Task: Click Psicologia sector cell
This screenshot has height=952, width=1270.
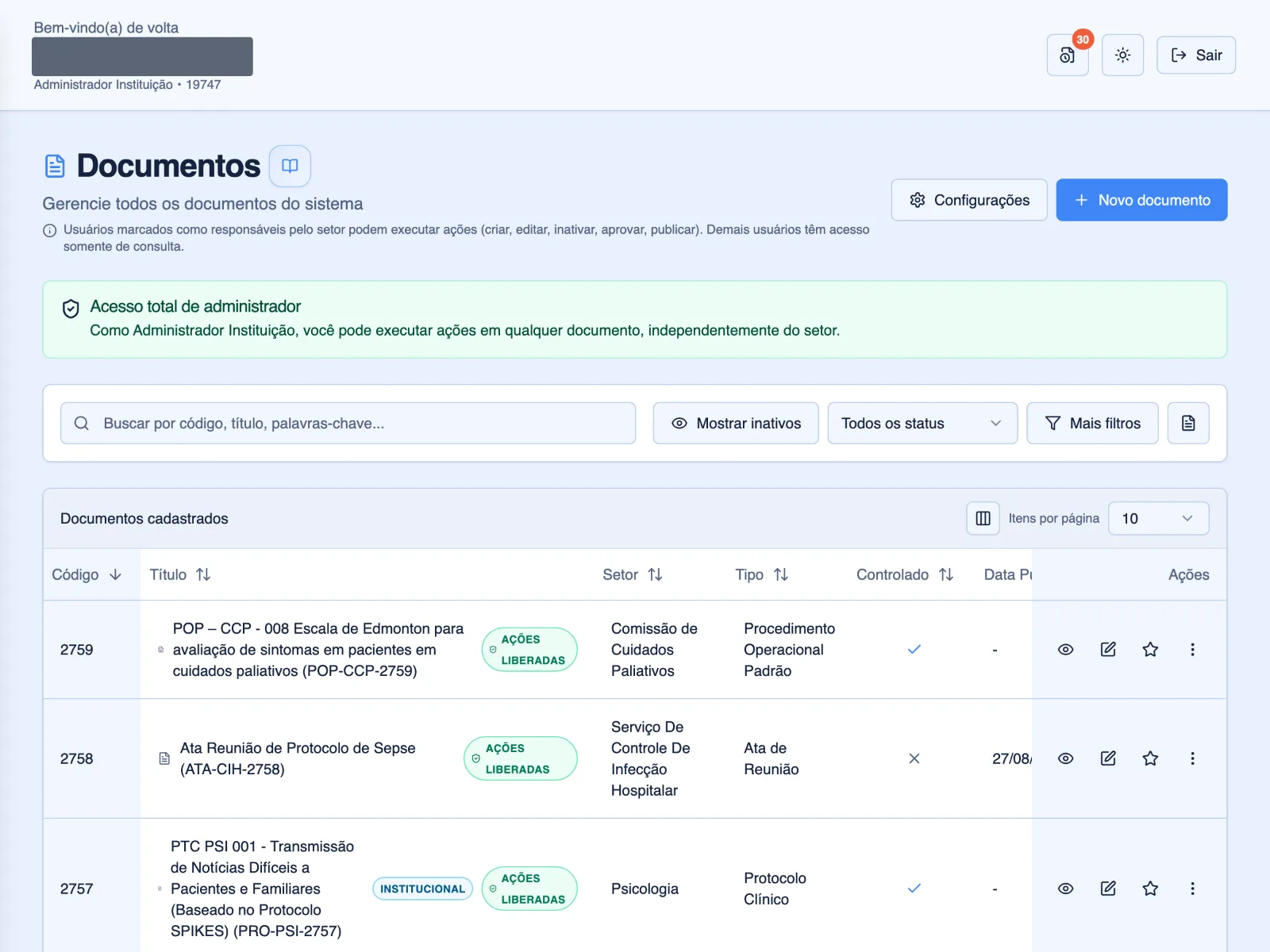Action: [645, 889]
